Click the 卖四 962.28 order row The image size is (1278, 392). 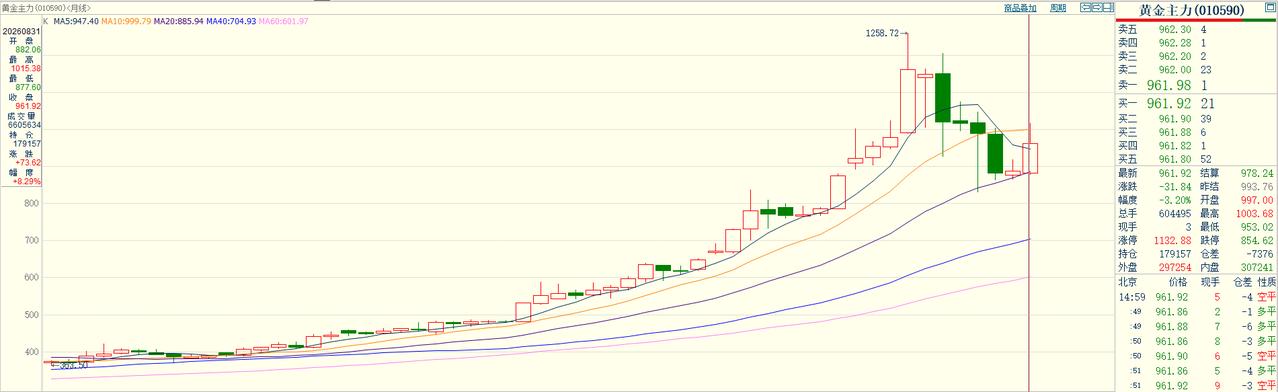click(x=1197, y=43)
